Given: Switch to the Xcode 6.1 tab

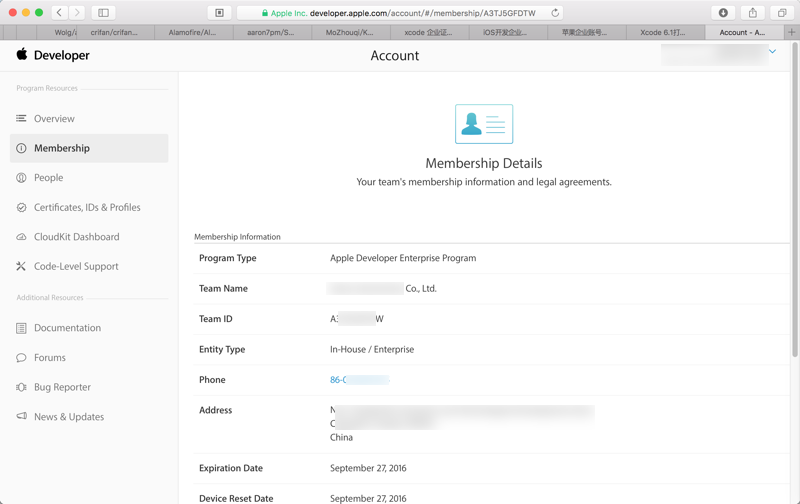Looking at the screenshot, I should coord(663,32).
